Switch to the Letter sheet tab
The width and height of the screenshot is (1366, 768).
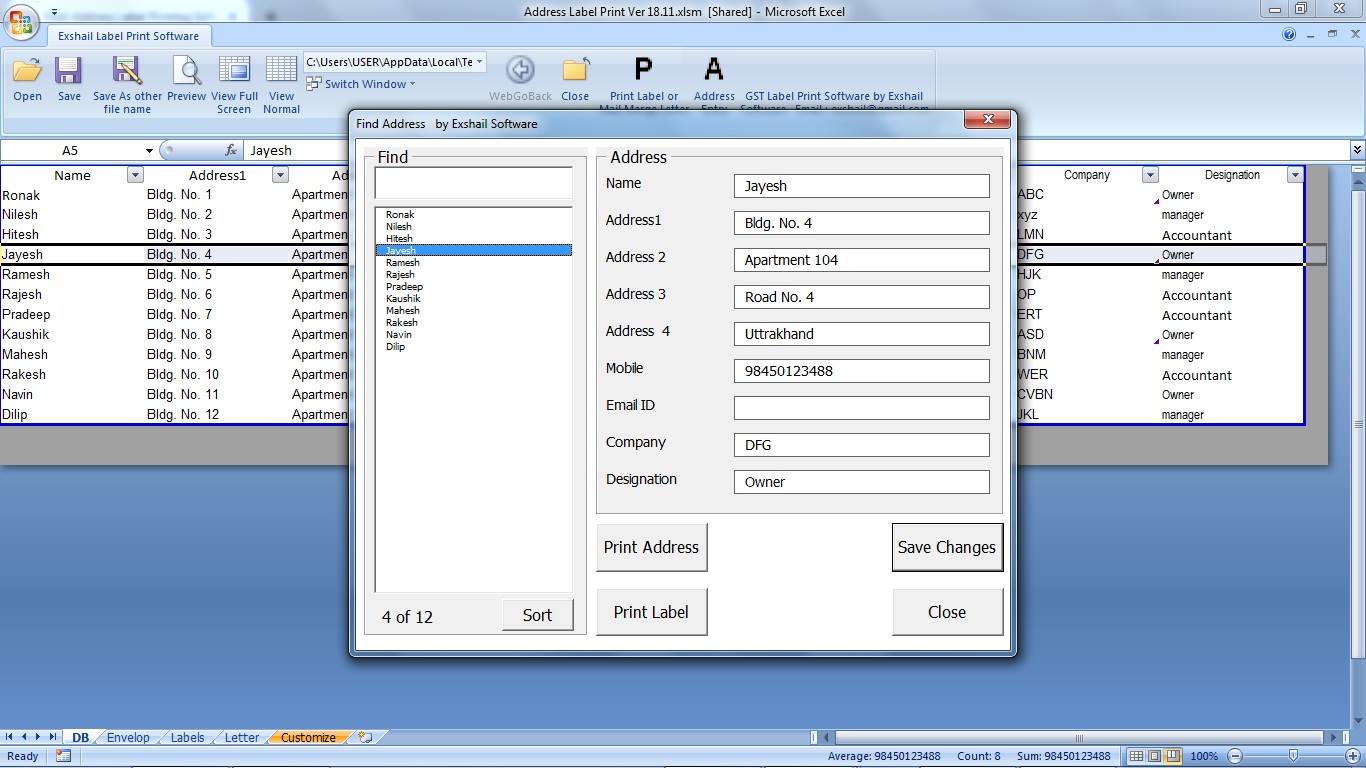242,738
